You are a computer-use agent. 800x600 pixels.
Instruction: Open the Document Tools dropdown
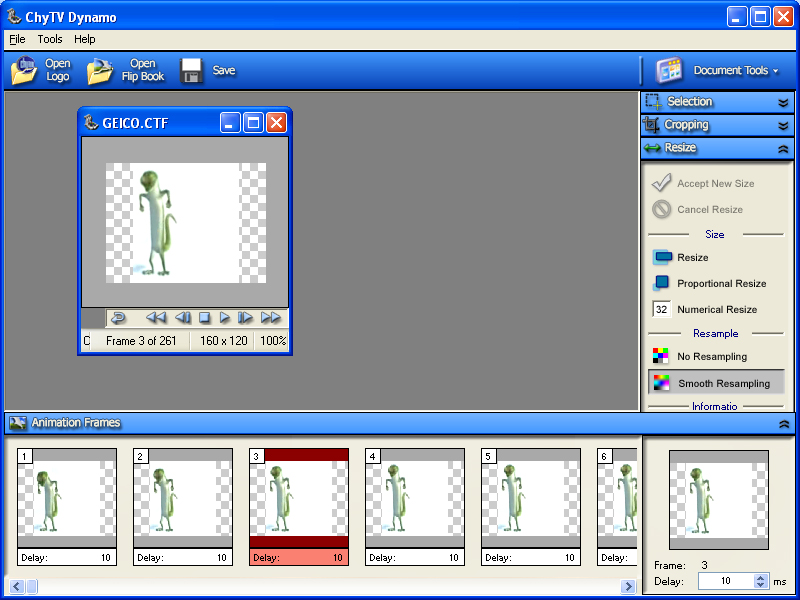pyautogui.click(x=736, y=70)
